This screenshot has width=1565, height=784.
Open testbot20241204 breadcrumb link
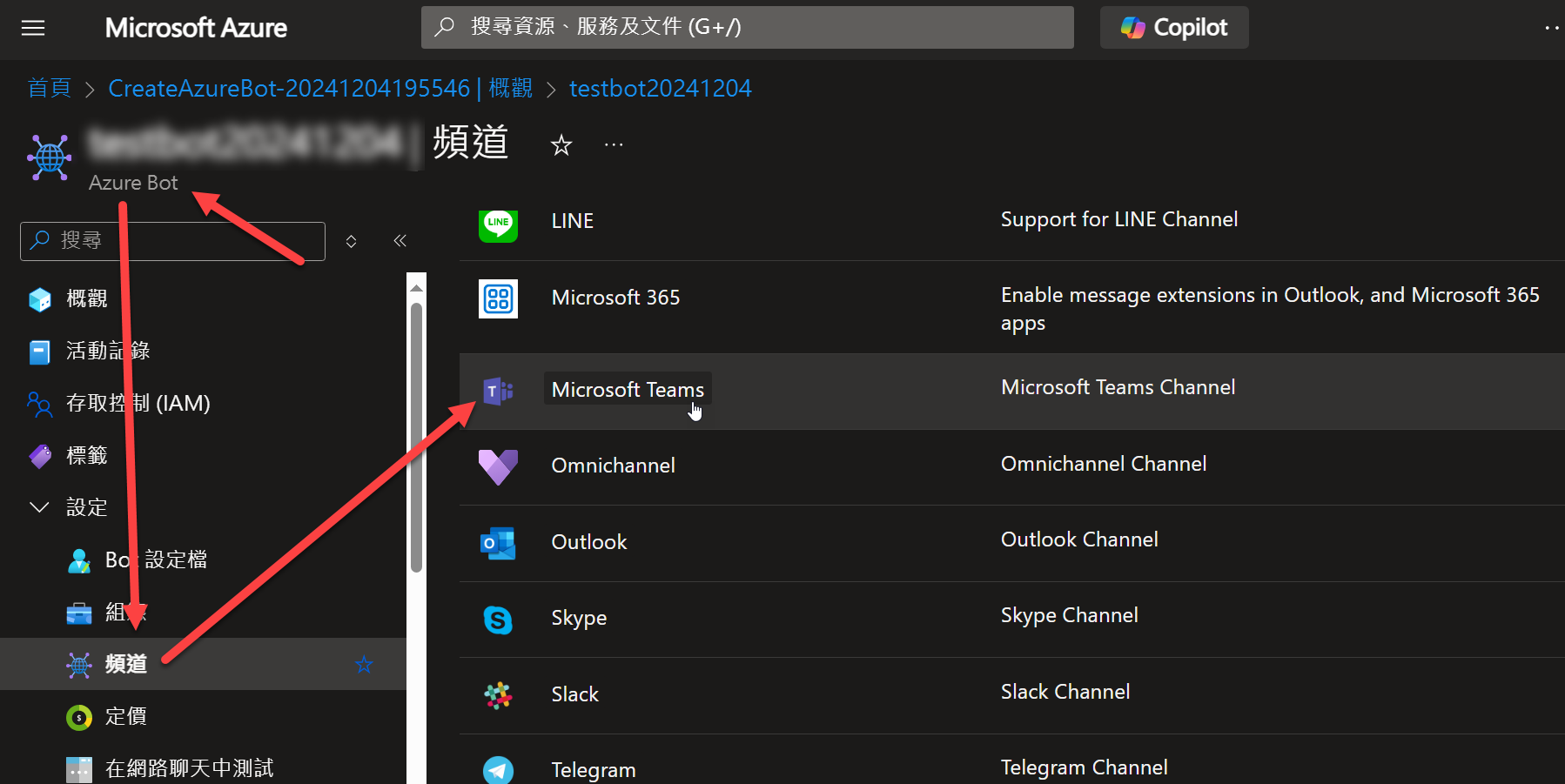660,88
